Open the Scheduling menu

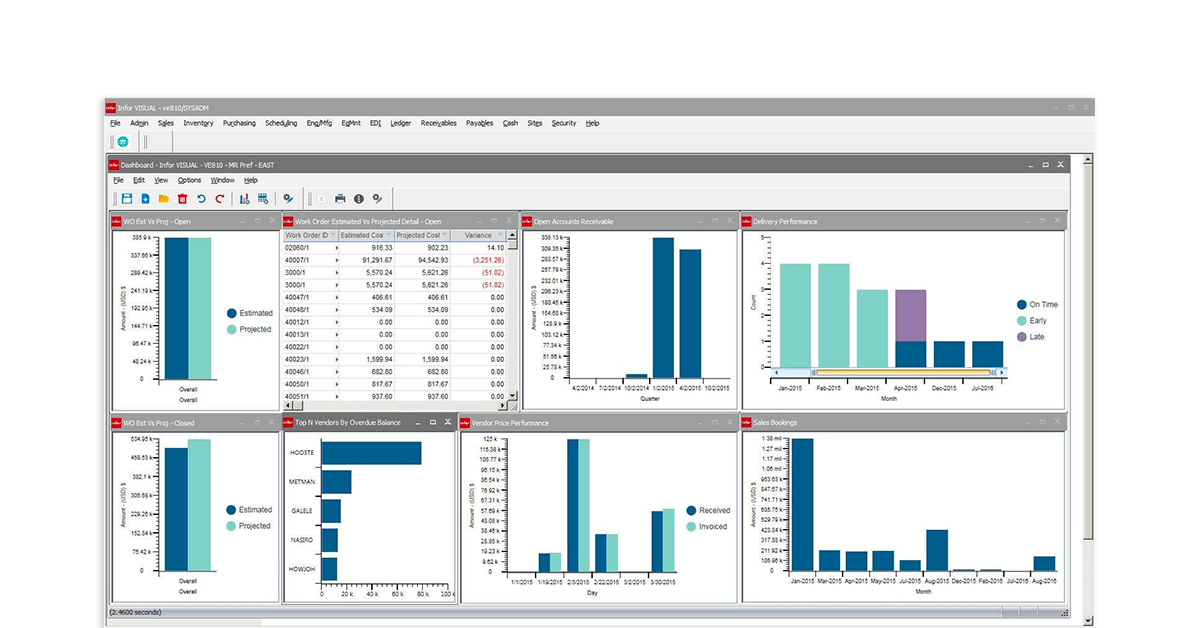pos(281,123)
